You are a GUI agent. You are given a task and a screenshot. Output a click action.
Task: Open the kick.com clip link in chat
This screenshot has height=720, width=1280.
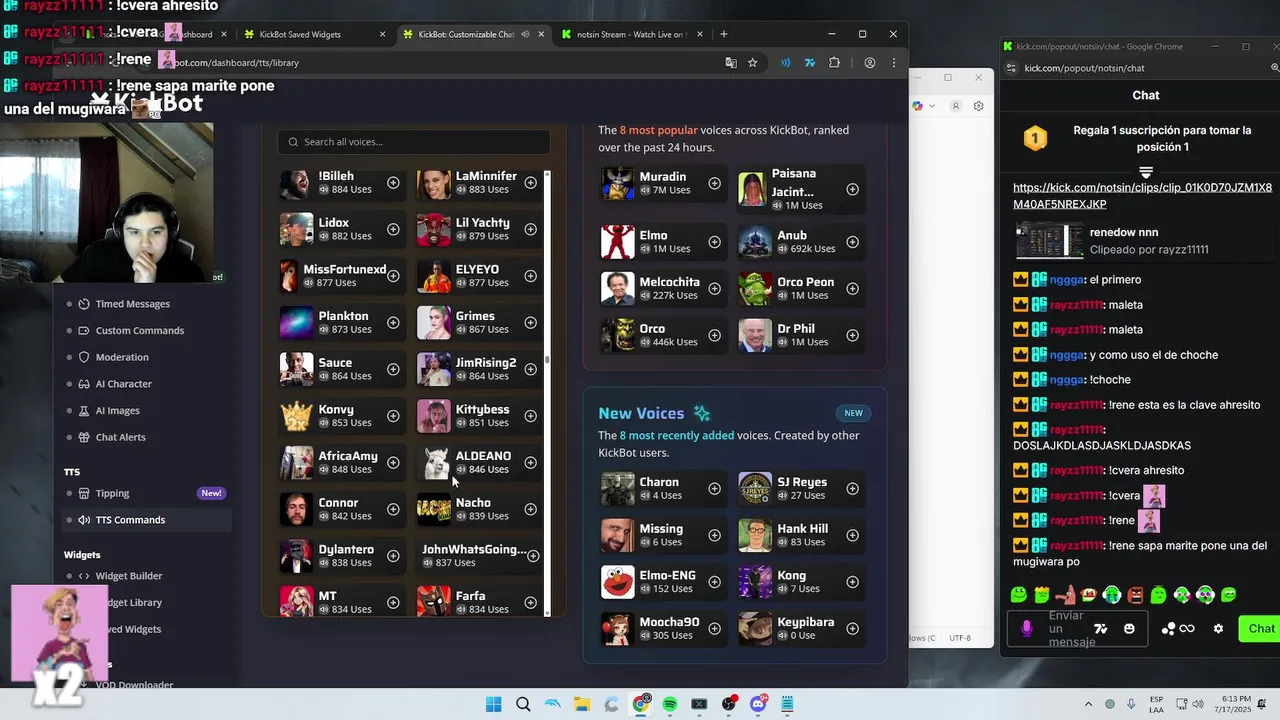[x=1142, y=196]
